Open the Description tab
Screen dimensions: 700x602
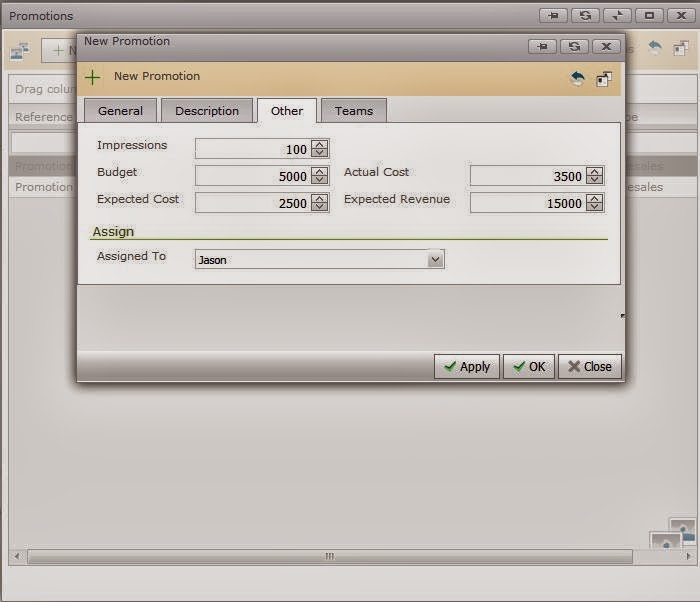tap(207, 110)
